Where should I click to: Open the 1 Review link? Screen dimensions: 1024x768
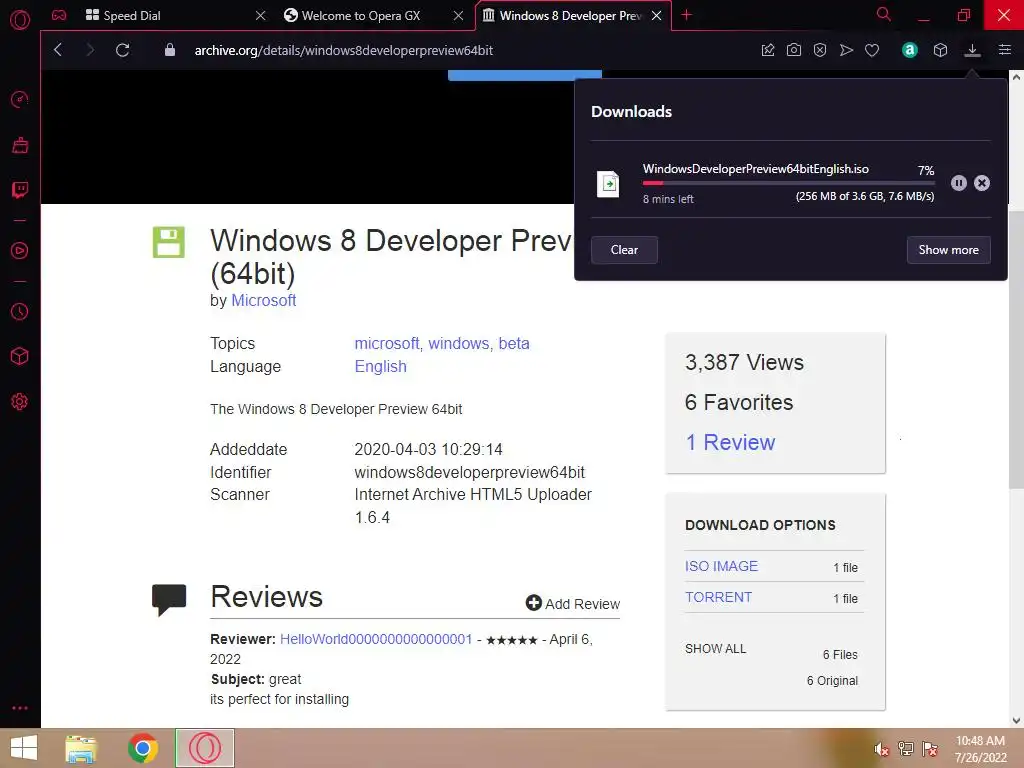(730, 443)
